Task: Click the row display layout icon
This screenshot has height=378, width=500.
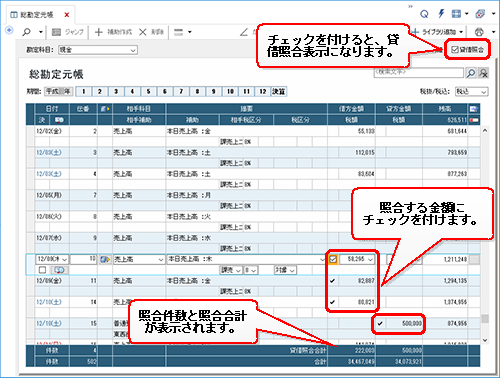Action: click(179, 32)
